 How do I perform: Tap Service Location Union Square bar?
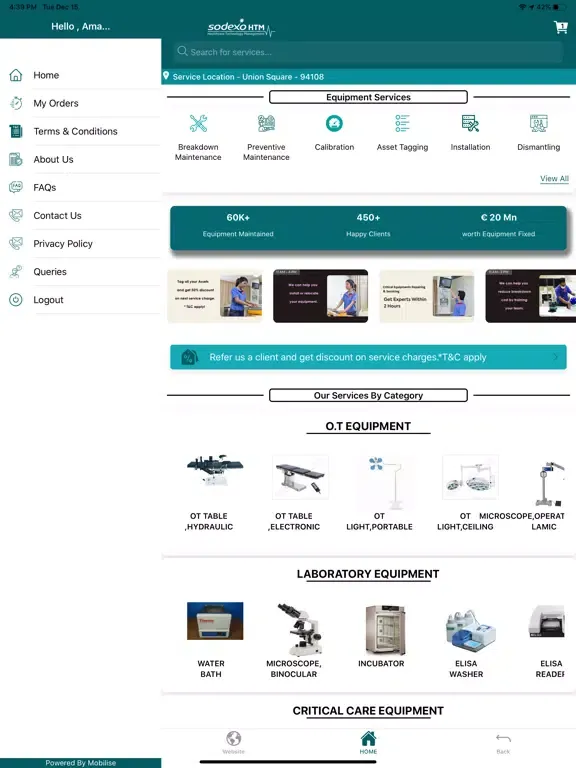click(368, 76)
